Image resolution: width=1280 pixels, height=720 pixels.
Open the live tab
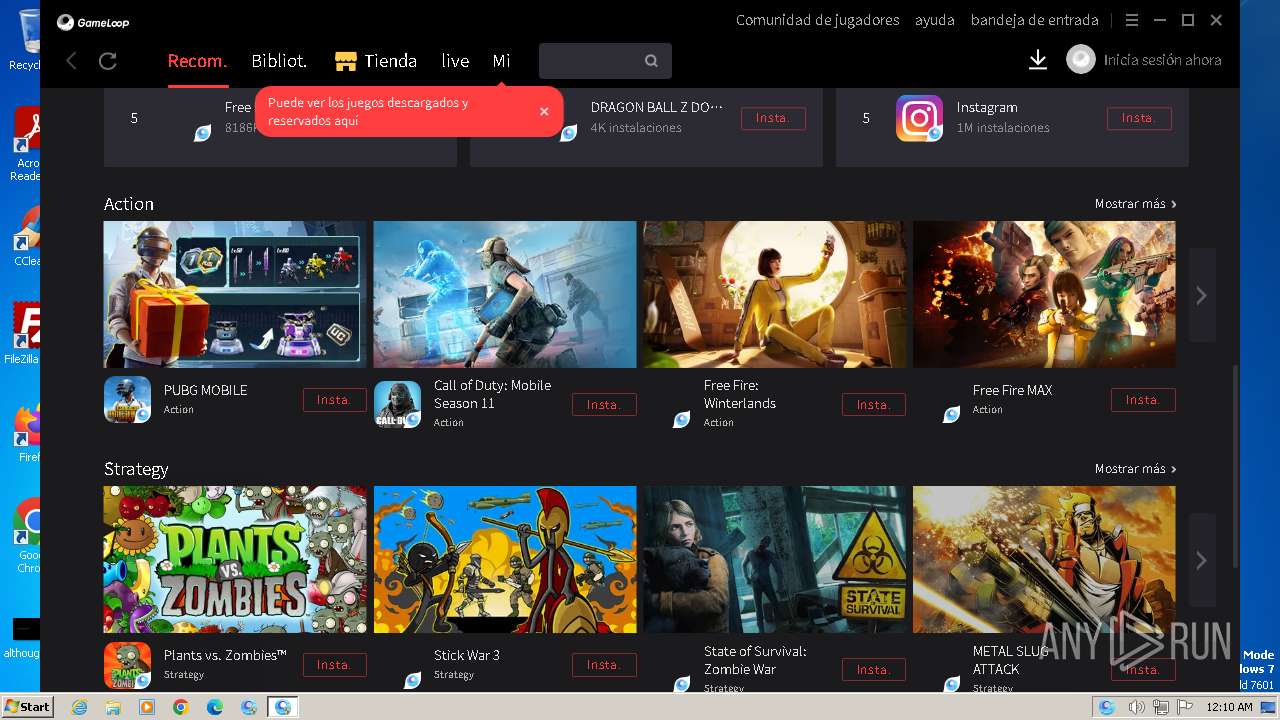tap(455, 61)
